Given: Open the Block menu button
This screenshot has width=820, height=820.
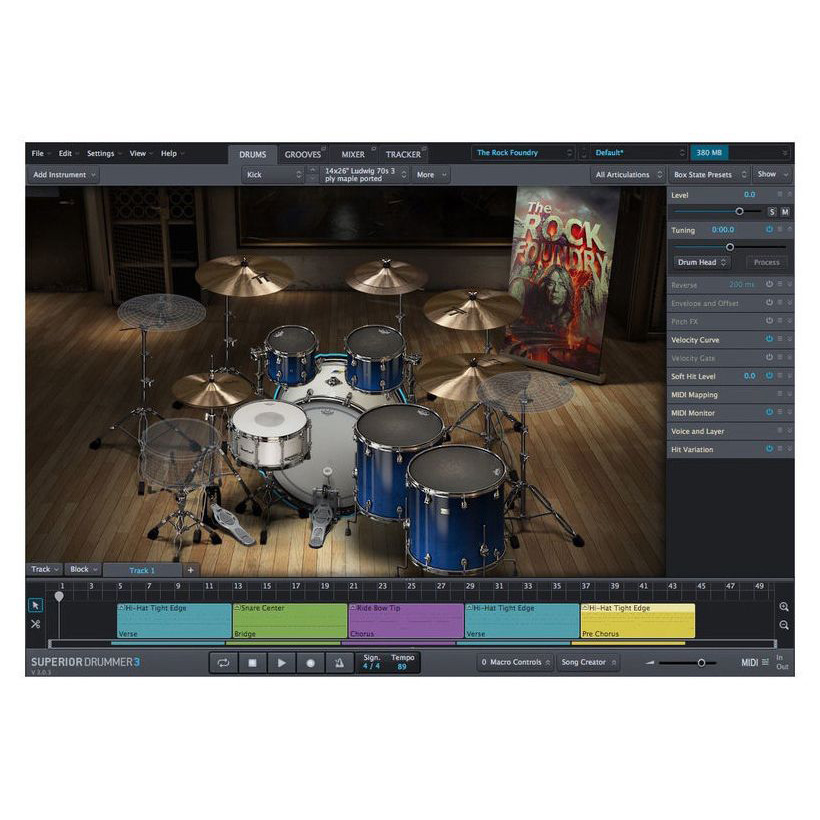Looking at the screenshot, I should [84, 569].
